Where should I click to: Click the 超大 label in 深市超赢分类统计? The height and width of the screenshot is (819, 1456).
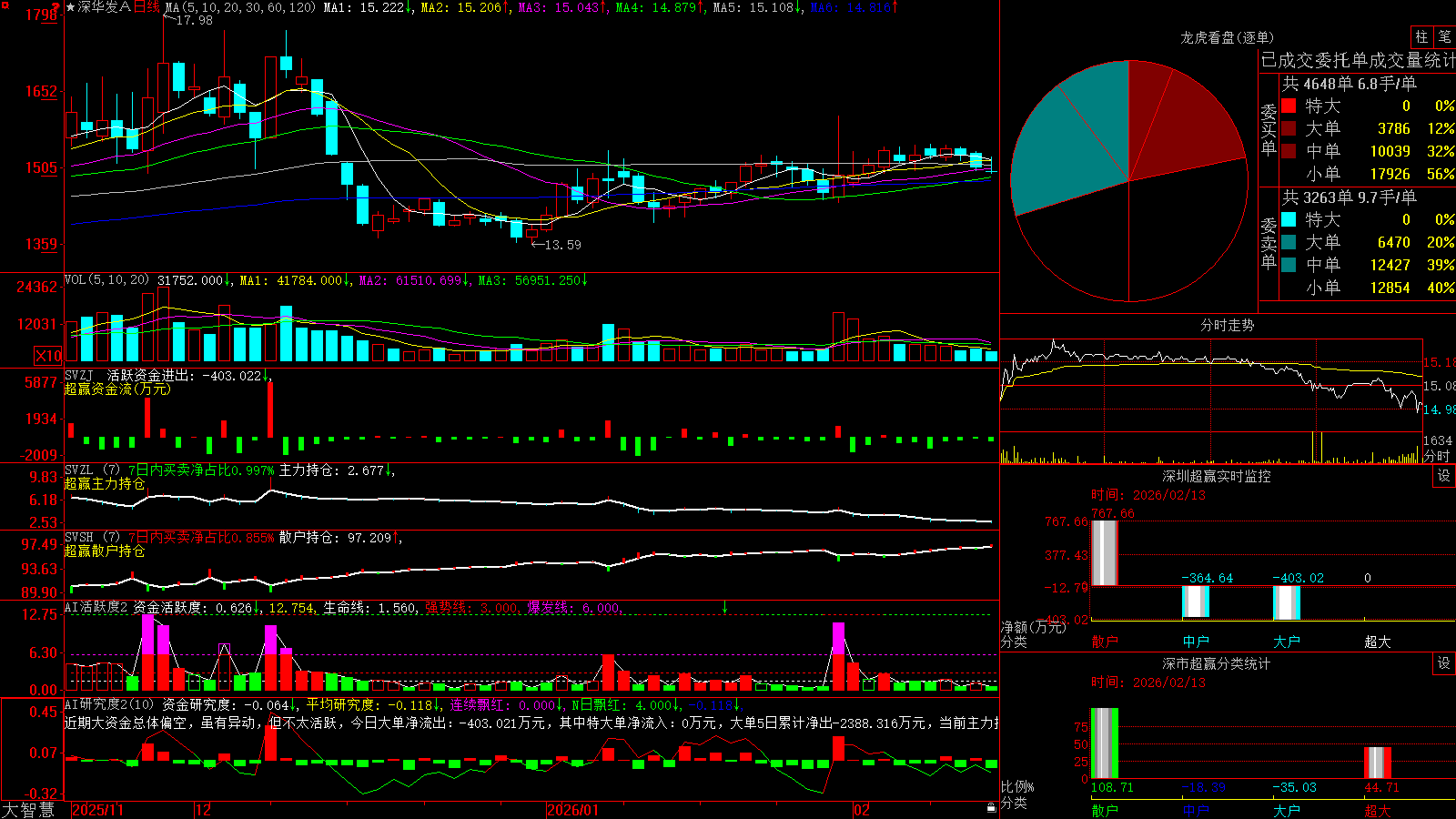click(x=1378, y=810)
